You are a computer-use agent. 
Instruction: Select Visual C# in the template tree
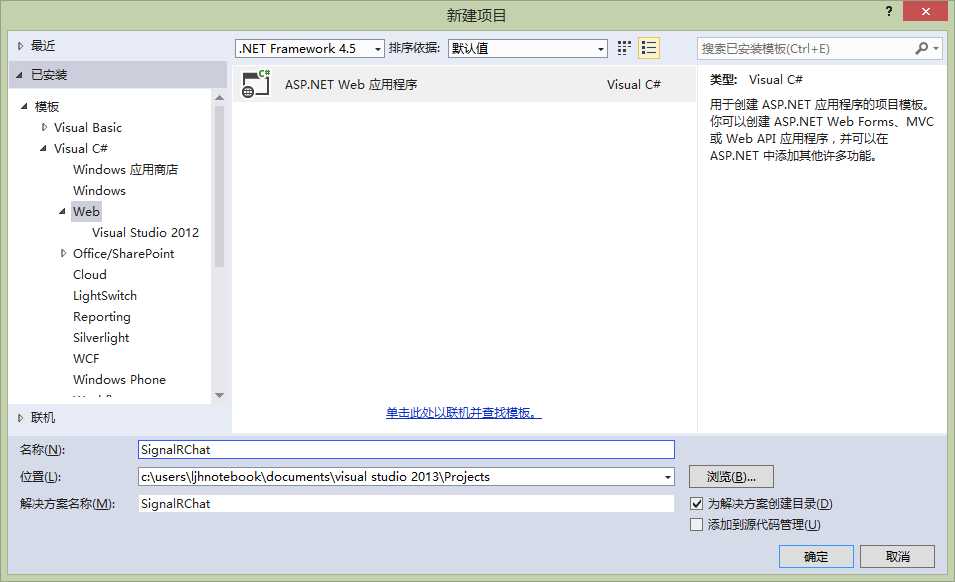[80, 149]
